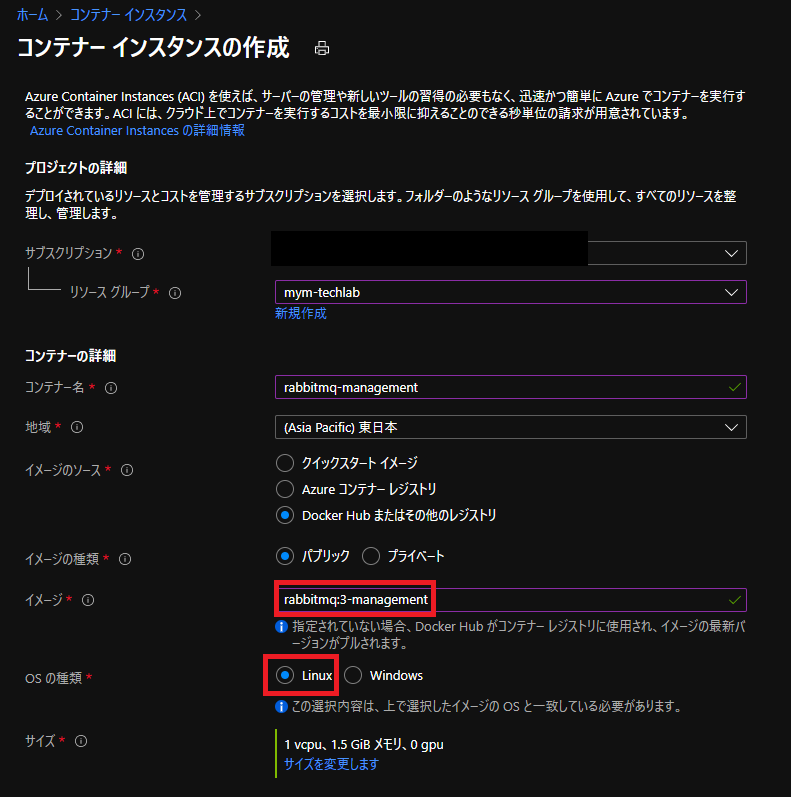Select Azure コンテナー レジストリ option
The width and height of the screenshot is (791, 797).
285,489
